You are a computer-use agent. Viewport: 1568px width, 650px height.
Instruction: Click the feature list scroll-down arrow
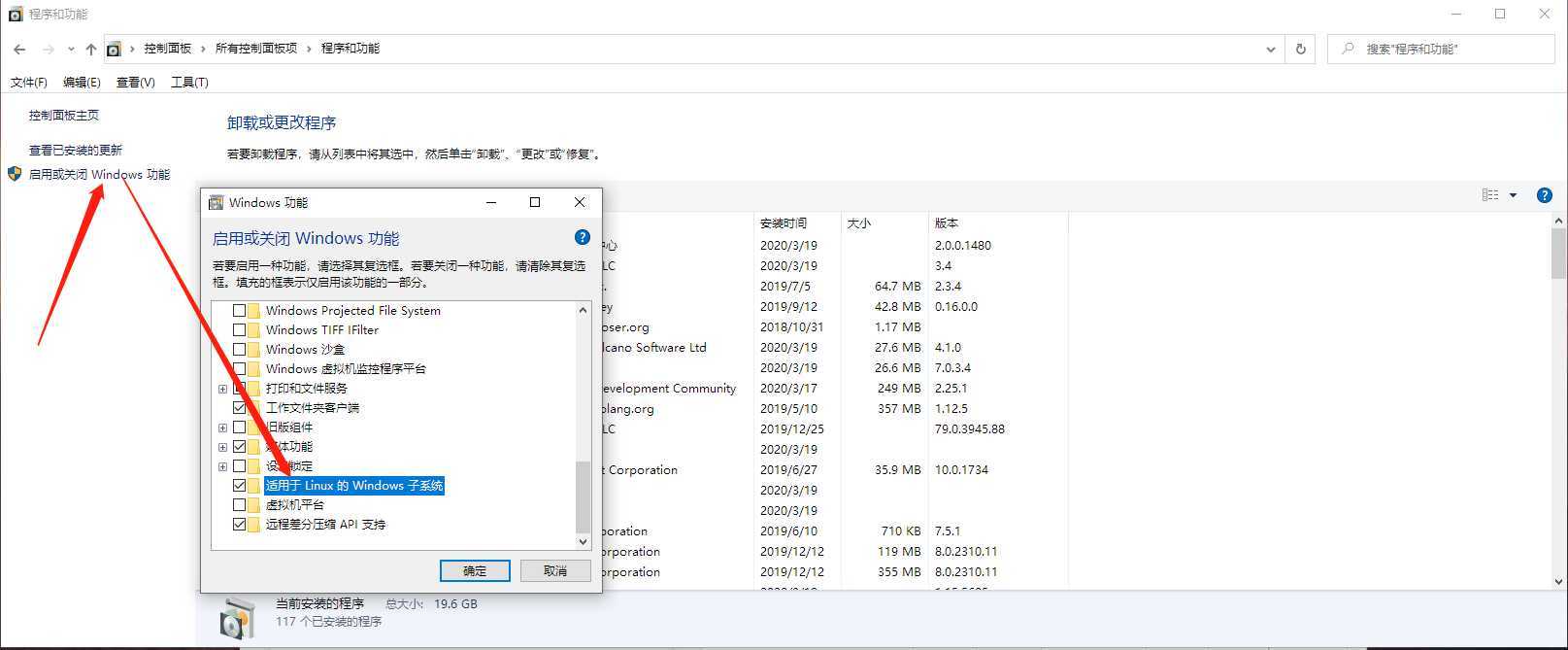583,541
